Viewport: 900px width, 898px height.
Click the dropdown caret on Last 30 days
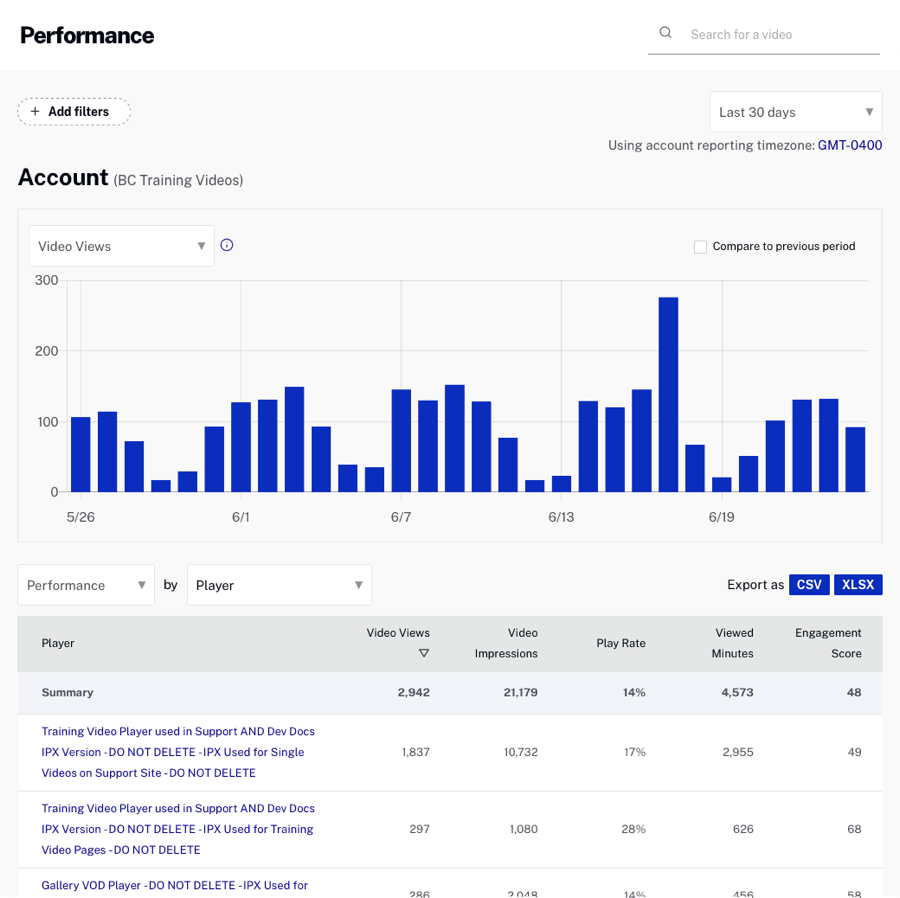[x=868, y=112]
